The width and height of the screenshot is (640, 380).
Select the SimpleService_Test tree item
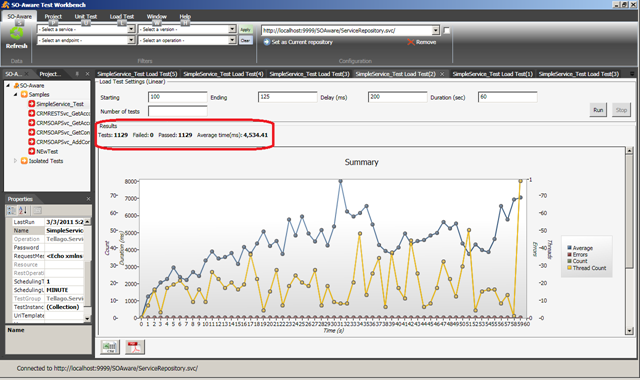click(60, 104)
